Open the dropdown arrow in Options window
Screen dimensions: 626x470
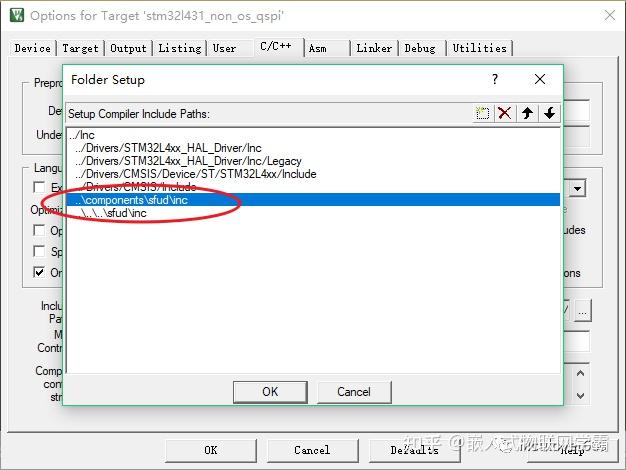(x=577, y=188)
